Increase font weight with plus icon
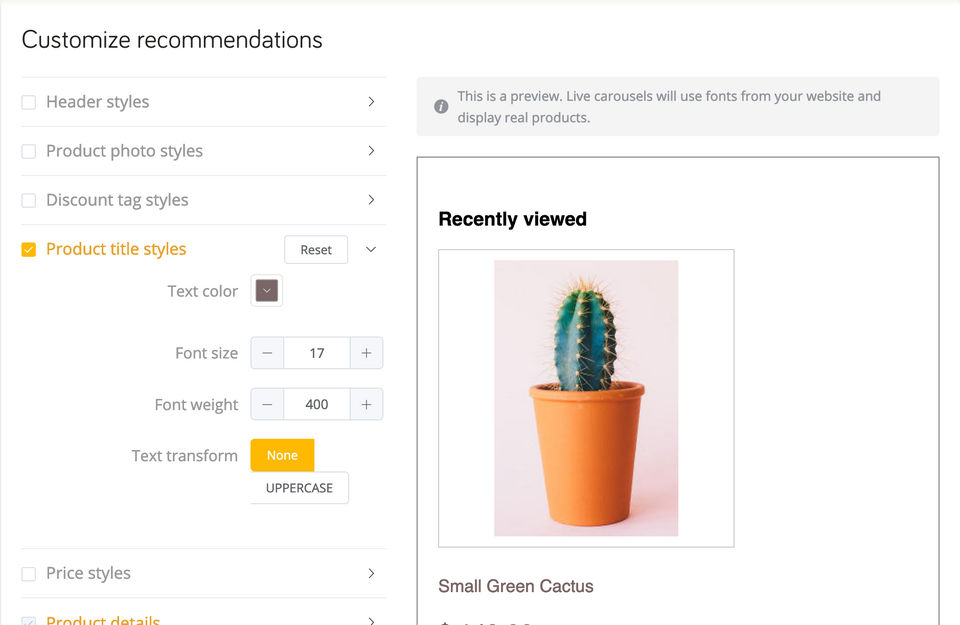The width and height of the screenshot is (960, 625). tap(366, 405)
